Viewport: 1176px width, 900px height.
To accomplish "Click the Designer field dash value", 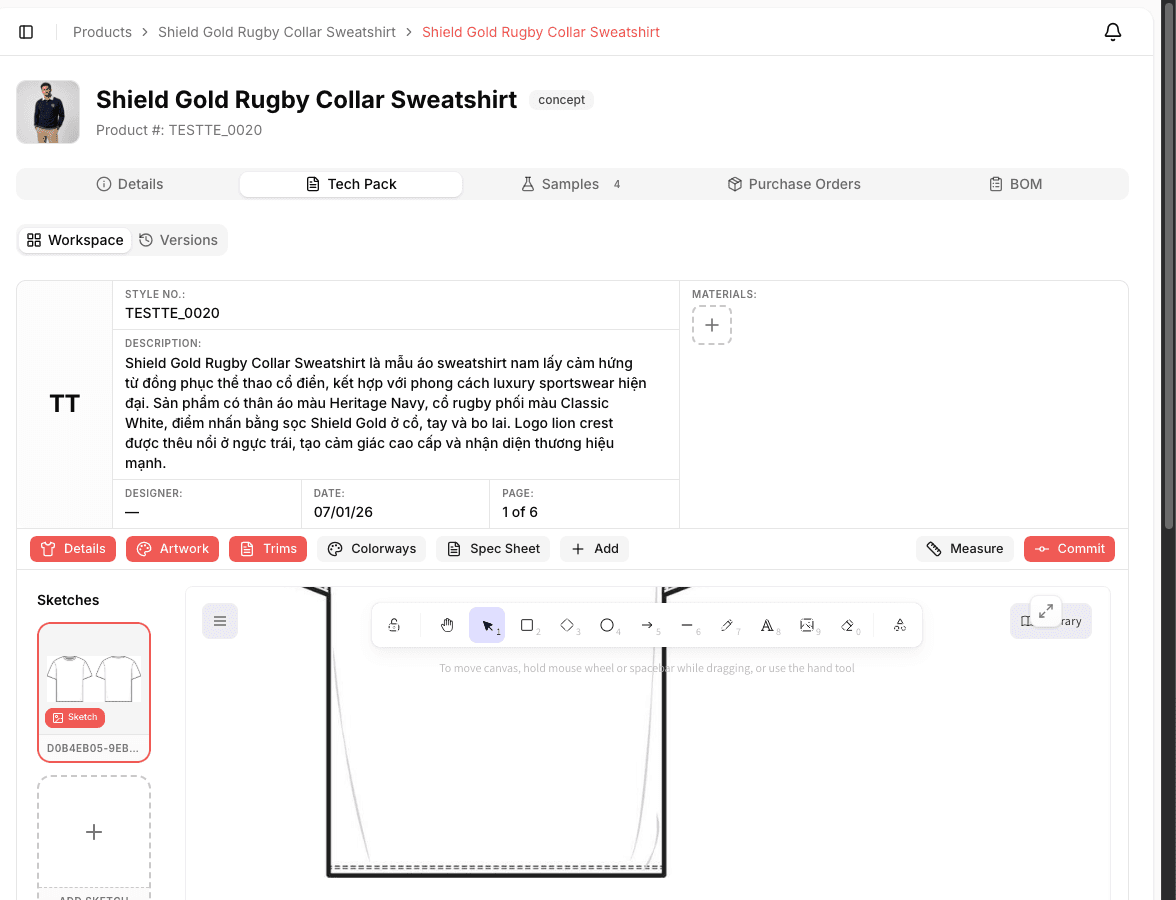I will tap(132, 512).
